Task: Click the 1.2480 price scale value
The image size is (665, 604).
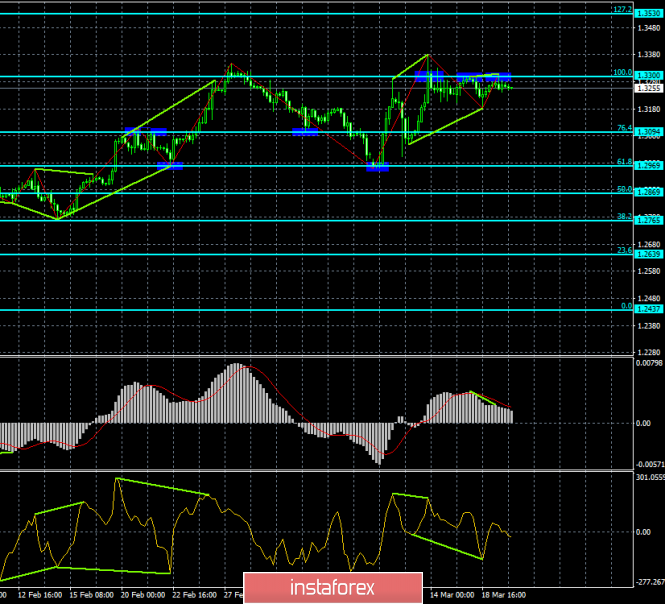Action: coord(649,299)
